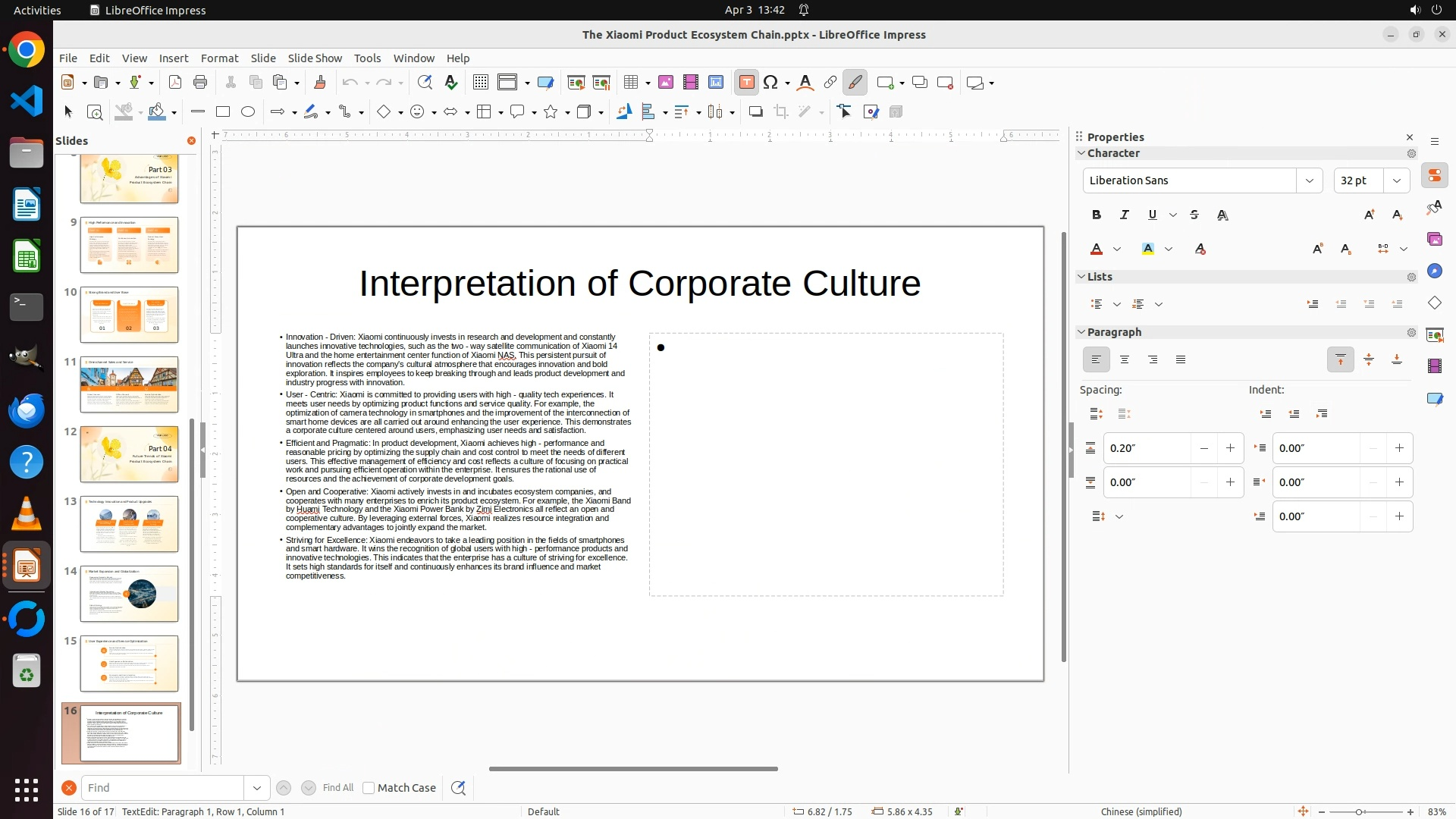Select the Ellipse shape tool
1456x819 pixels.
point(248,112)
